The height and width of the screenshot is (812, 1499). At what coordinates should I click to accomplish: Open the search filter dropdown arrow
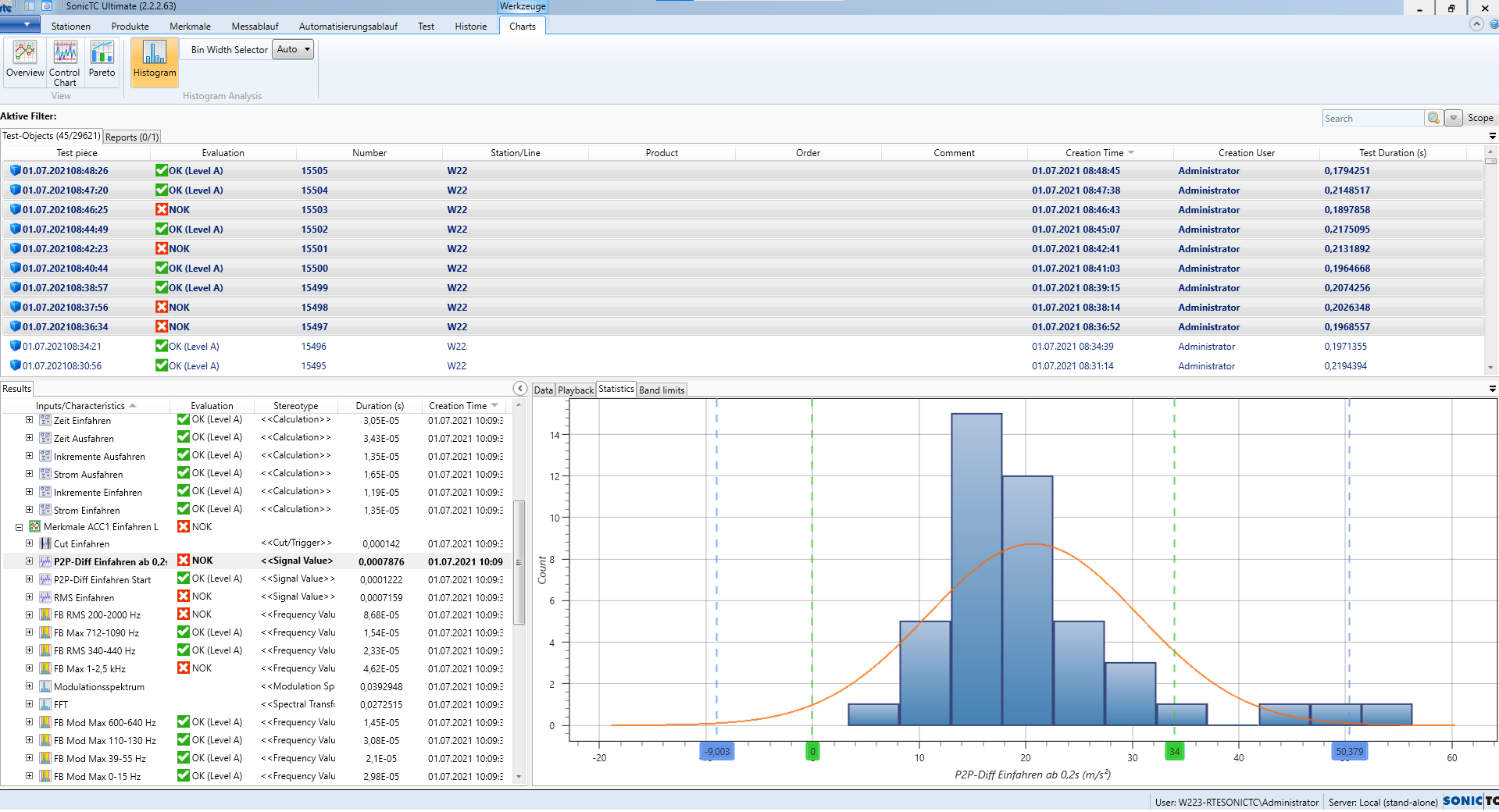[x=1454, y=118]
